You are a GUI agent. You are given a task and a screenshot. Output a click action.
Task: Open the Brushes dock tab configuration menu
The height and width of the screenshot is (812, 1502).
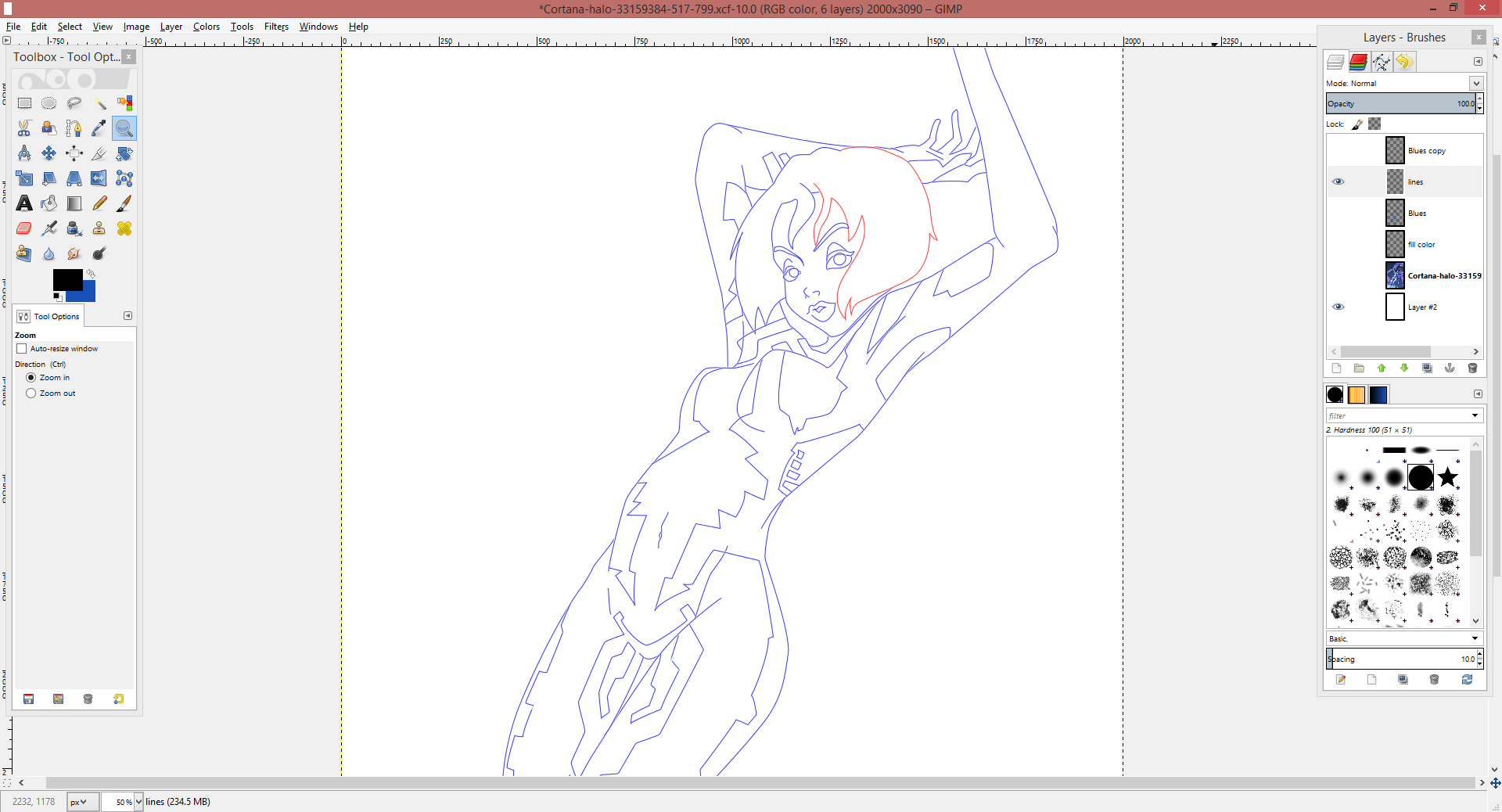click(1478, 394)
